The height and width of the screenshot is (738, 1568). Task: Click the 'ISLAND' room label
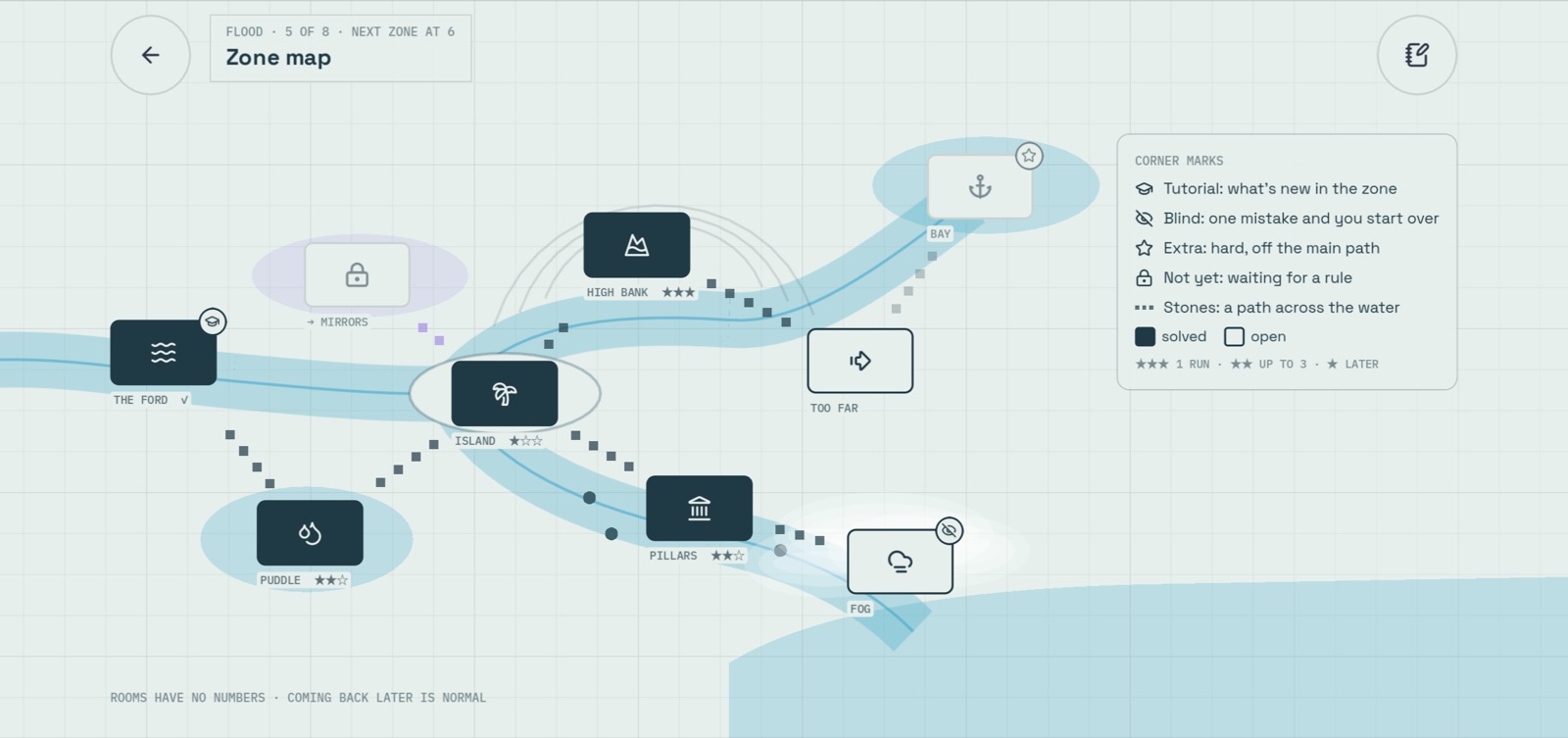[474, 441]
